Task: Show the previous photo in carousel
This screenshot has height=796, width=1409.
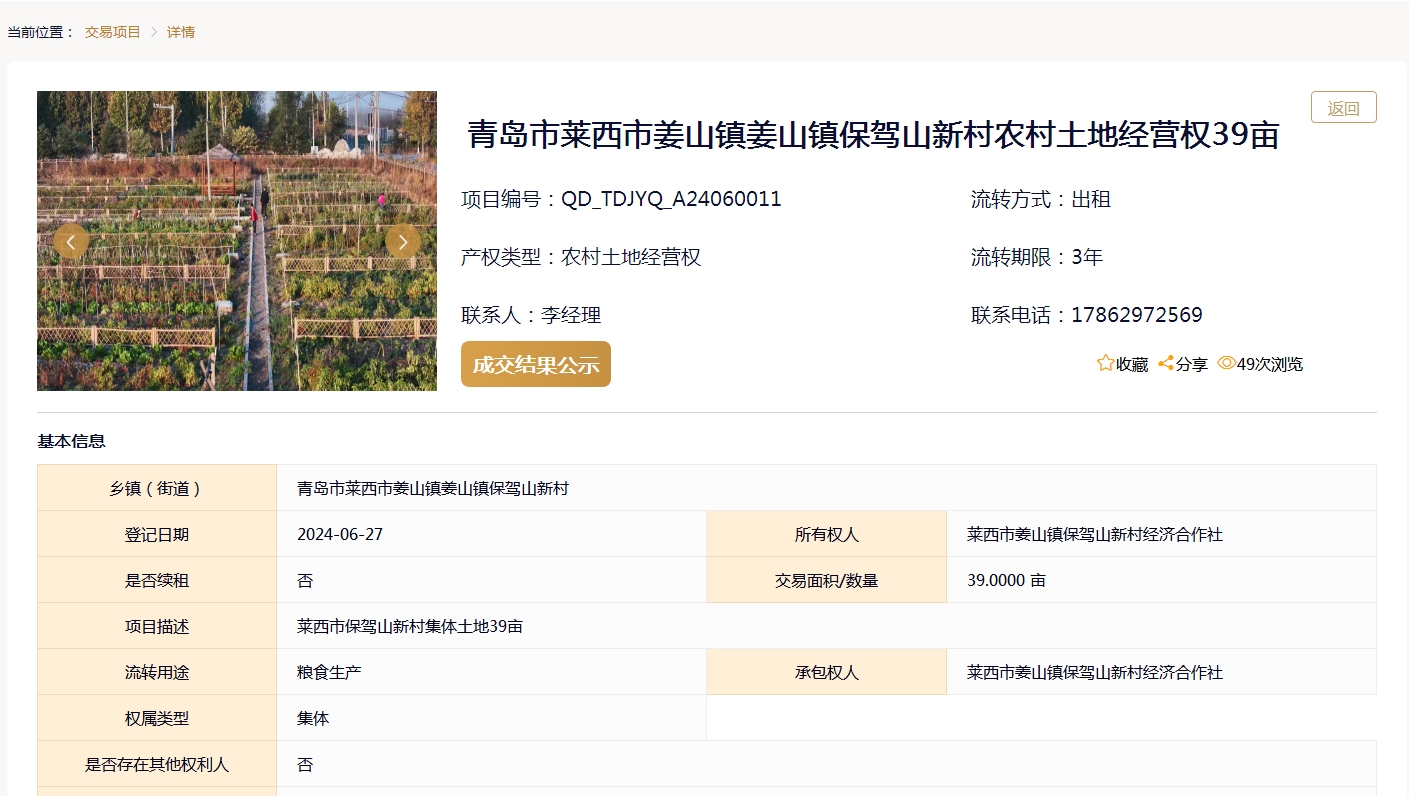Action: (71, 241)
